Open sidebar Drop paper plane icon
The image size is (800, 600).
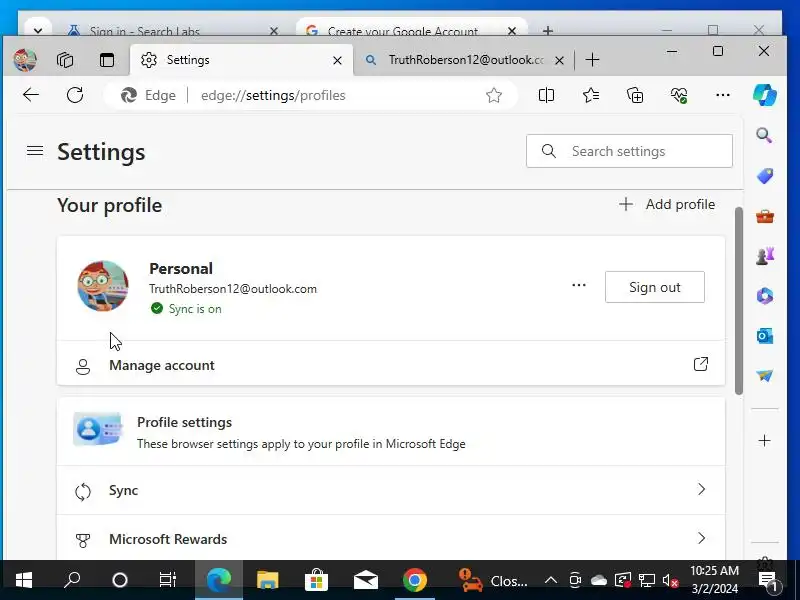point(764,376)
